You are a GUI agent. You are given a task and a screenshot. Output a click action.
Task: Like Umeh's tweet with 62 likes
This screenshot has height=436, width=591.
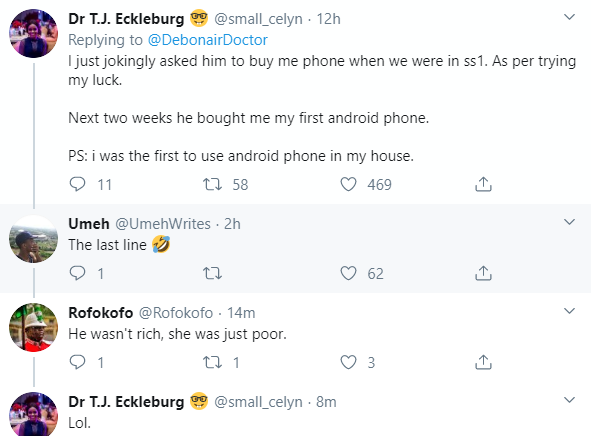[x=348, y=273]
